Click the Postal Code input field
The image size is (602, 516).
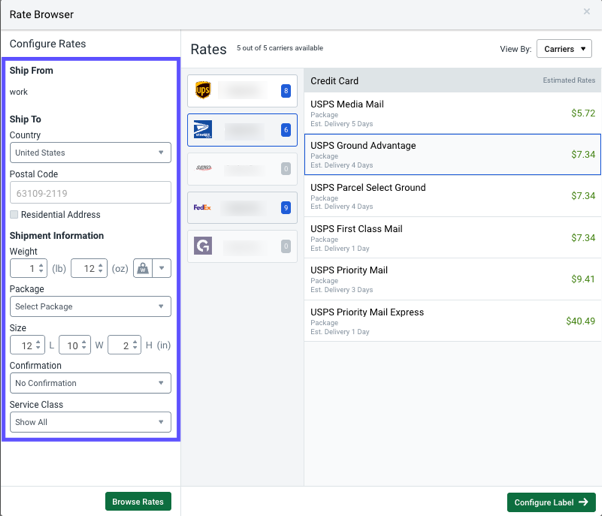[91, 193]
